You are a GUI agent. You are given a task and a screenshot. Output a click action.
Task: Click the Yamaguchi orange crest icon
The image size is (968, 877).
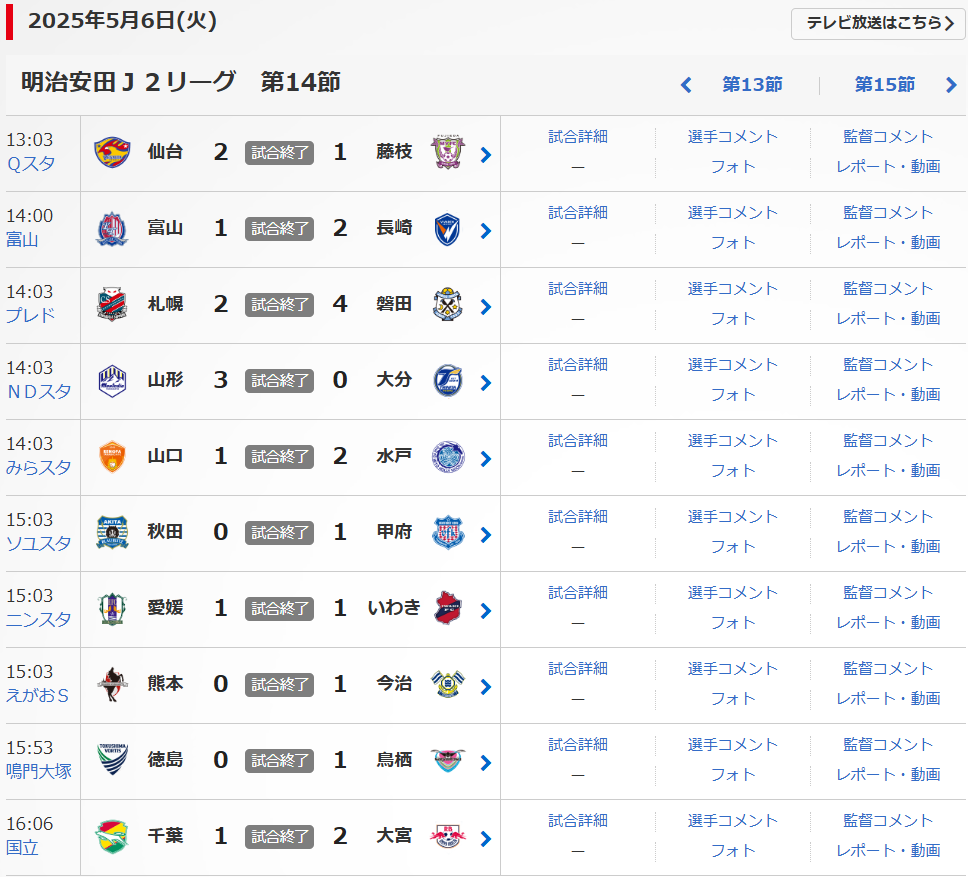click(111, 457)
